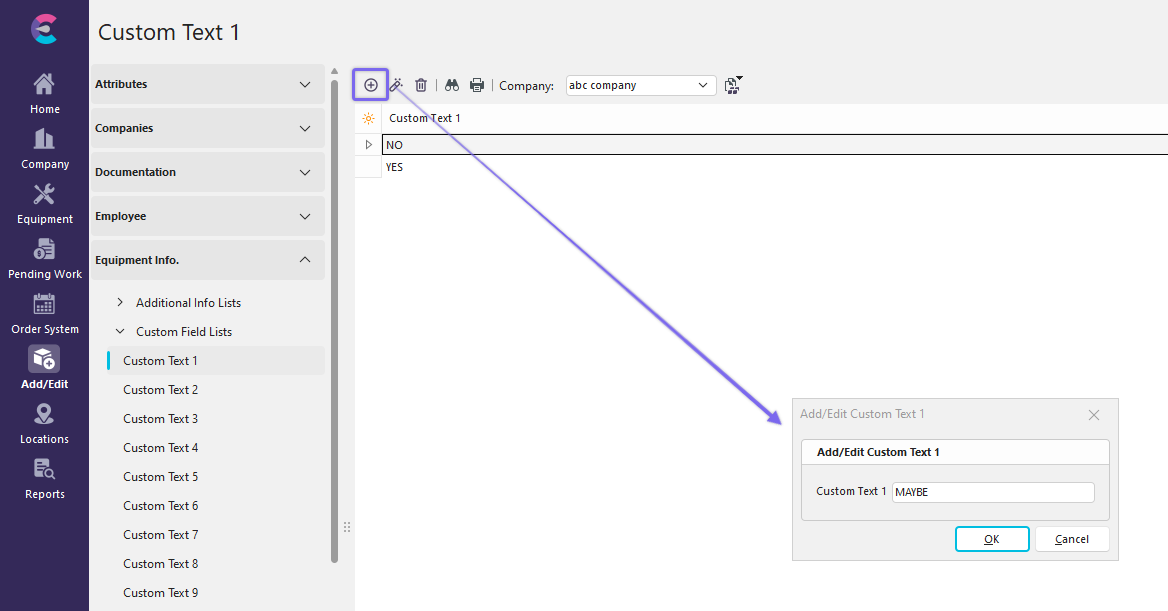Click the binoculars search icon
The image size is (1168, 611).
click(452, 85)
